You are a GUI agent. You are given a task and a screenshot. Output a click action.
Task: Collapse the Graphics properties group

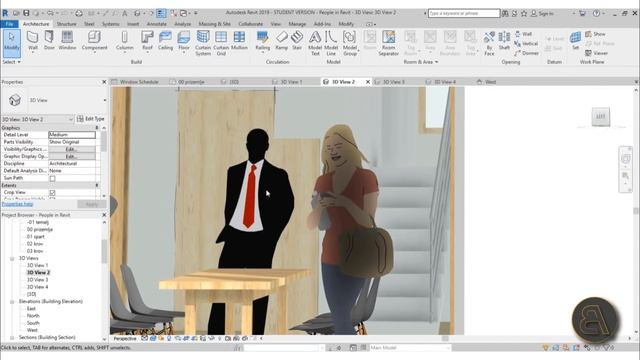(x=97, y=128)
